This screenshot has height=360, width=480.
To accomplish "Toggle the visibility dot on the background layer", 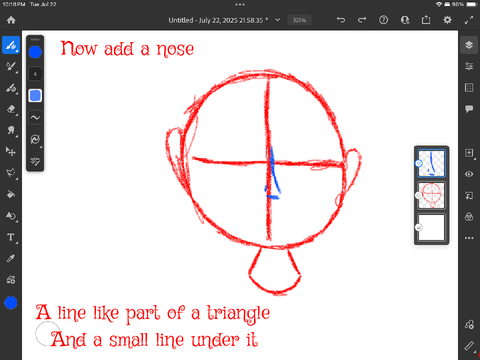I will pyautogui.click(x=419, y=227).
